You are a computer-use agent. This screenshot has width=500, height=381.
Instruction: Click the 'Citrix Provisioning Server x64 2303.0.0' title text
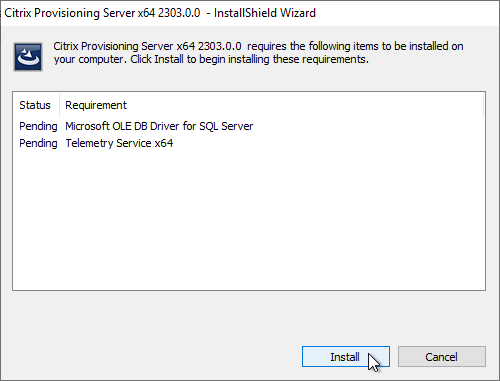click(x=102, y=13)
